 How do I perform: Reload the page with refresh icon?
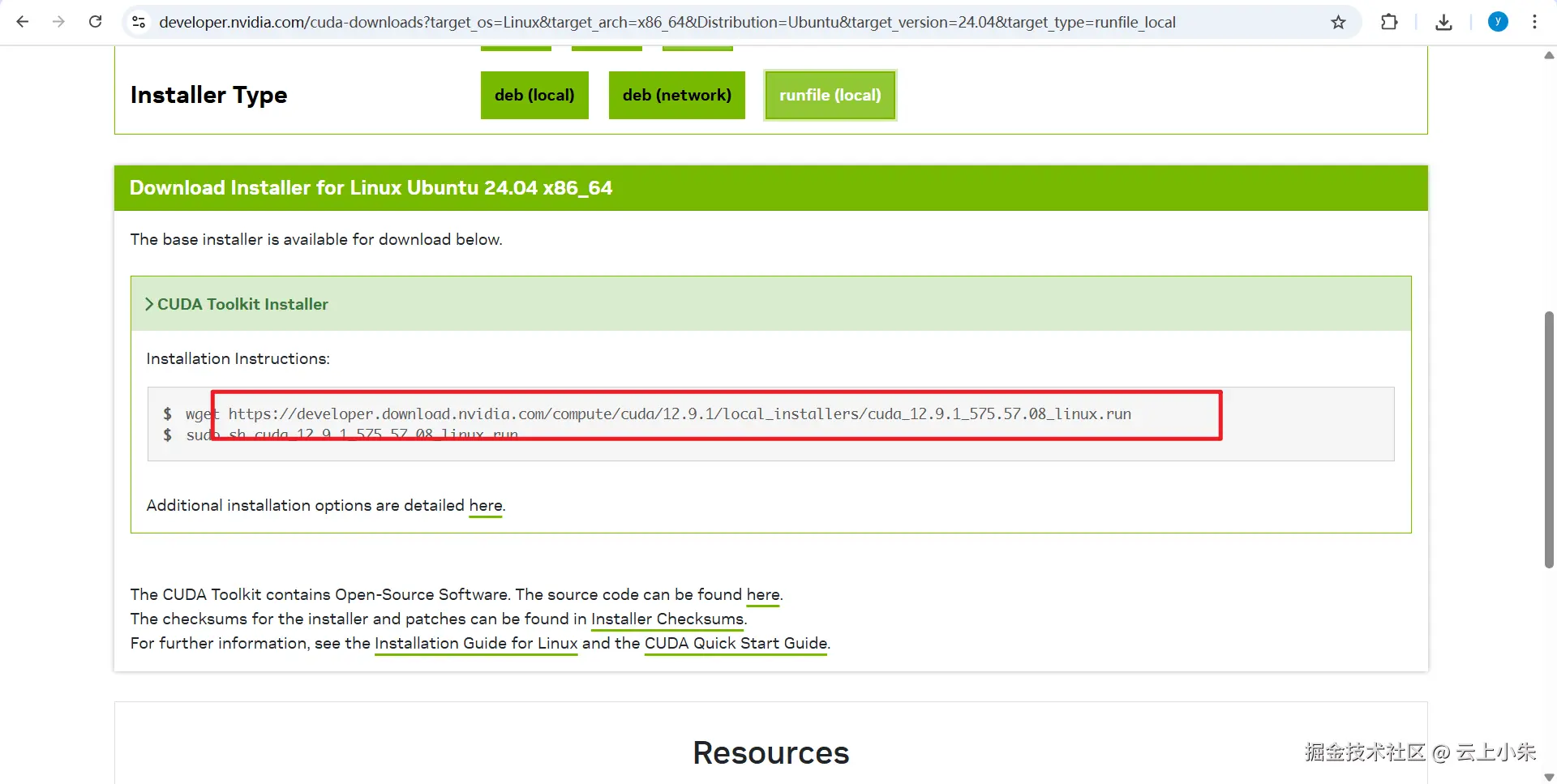click(x=95, y=22)
